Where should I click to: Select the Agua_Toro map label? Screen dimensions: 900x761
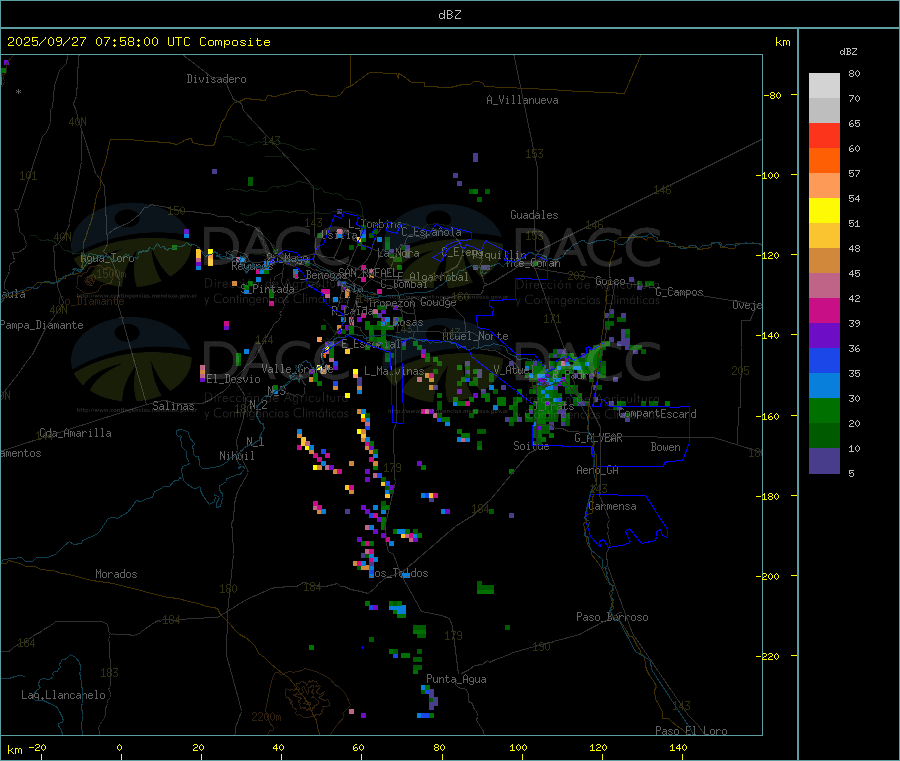click(x=107, y=258)
